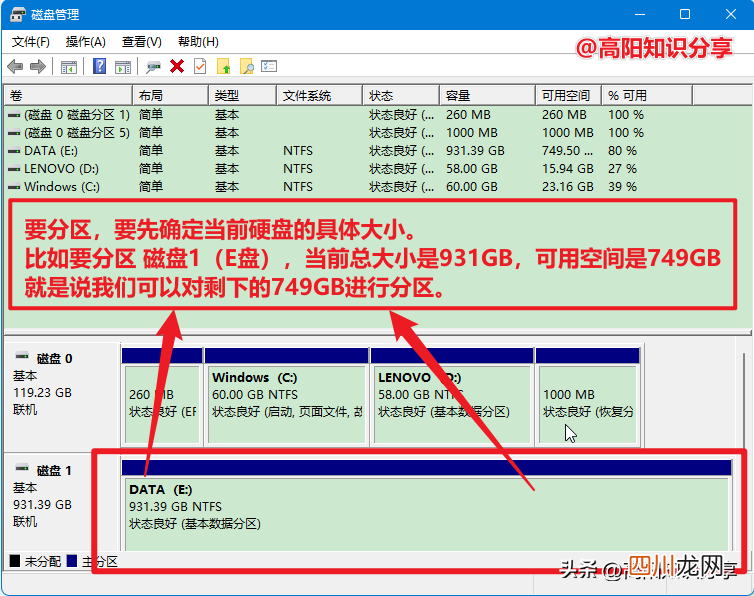This screenshot has width=754, height=596.
Task: Click the blue 主分区 legend swatch
Action: point(72,561)
